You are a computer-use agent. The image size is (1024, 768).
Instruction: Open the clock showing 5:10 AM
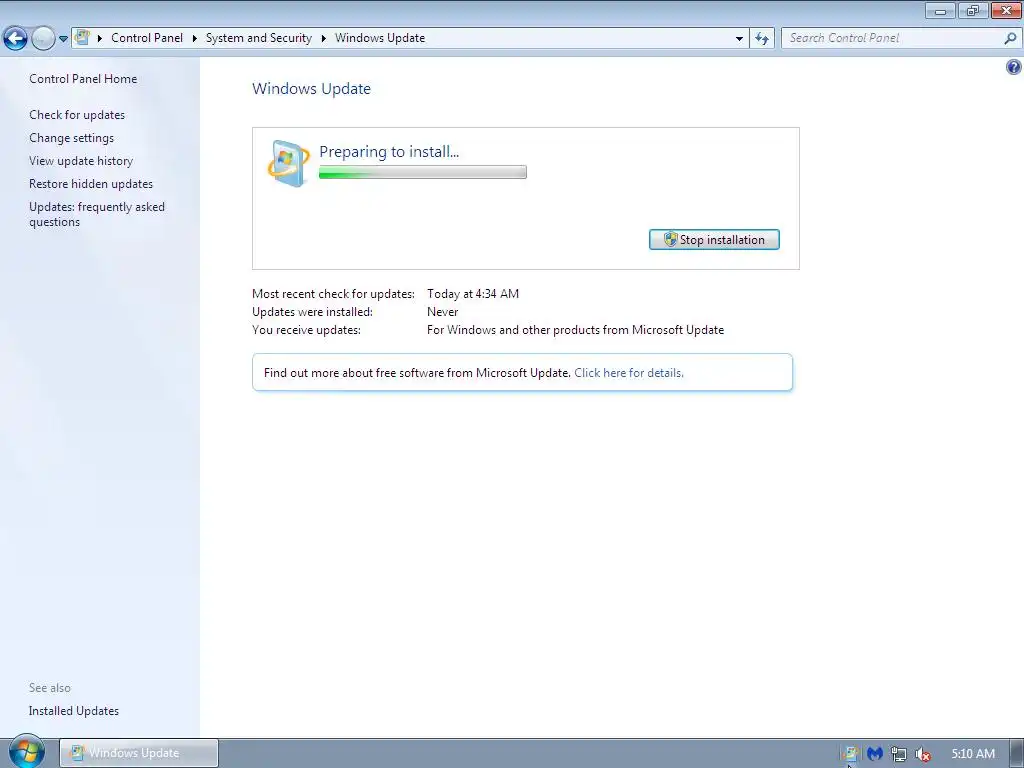973,754
